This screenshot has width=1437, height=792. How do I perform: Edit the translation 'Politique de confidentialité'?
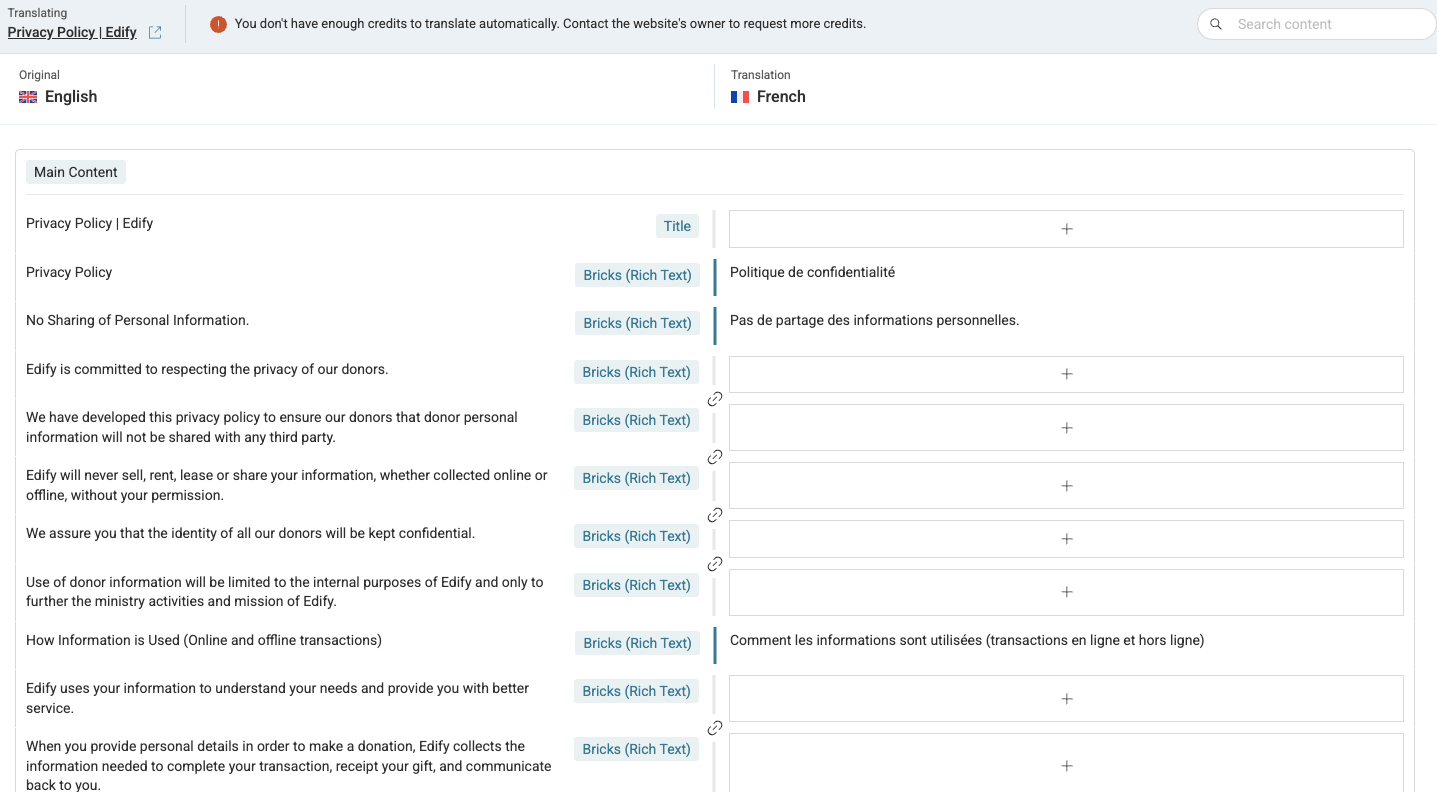pyautogui.click(x=812, y=272)
